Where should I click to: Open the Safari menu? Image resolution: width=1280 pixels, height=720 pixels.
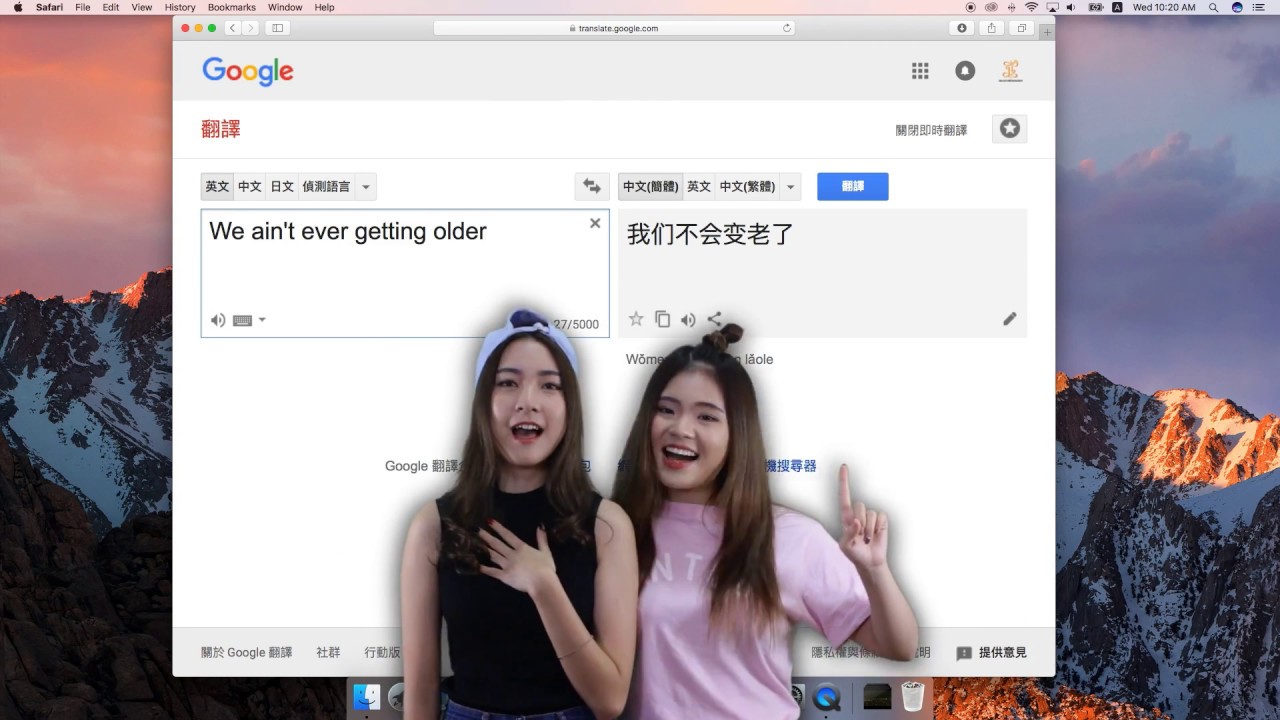(x=50, y=7)
